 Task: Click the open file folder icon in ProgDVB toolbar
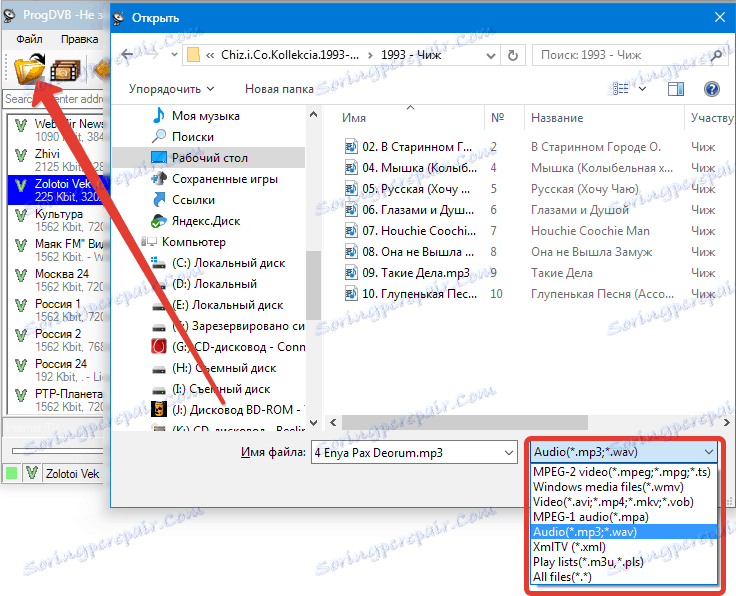(x=29, y=69)
